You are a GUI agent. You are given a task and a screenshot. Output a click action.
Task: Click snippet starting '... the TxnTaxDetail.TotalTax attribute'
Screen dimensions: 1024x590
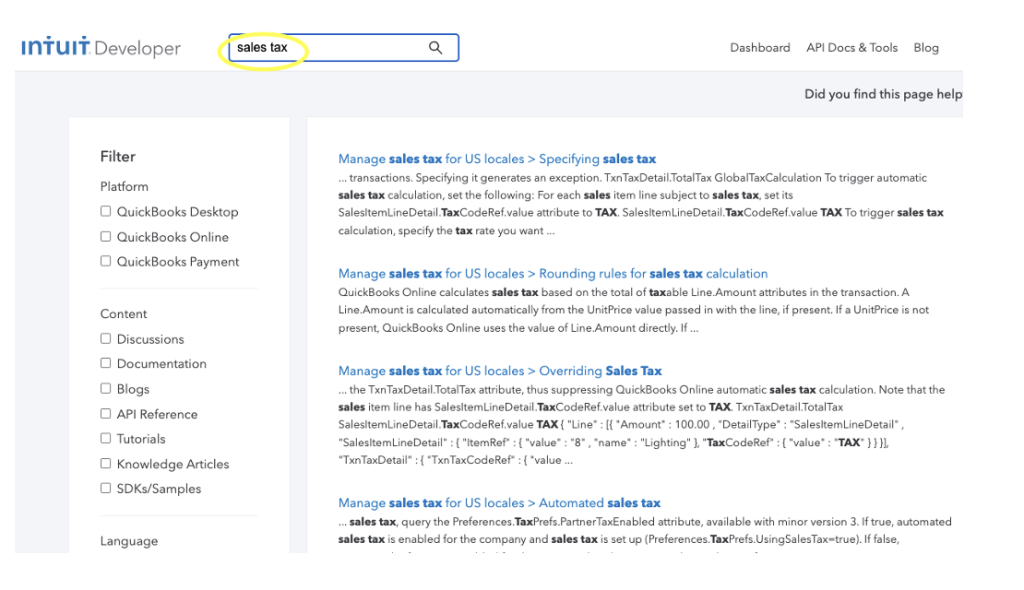[x=641, y=425]
